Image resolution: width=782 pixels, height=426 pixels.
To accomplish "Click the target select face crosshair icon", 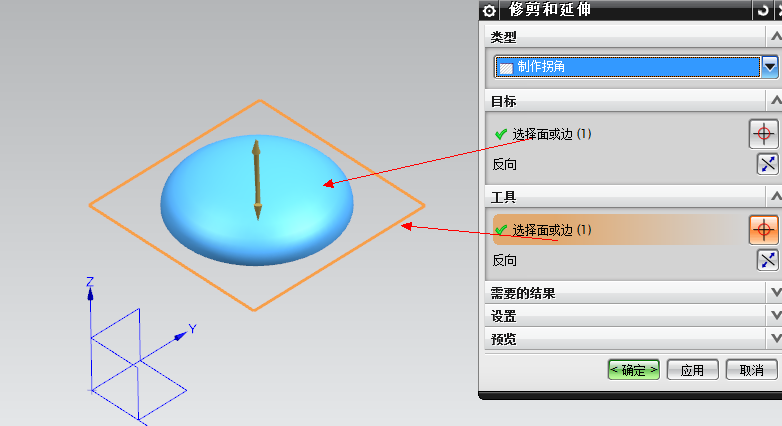I will [x=764, y=134].
